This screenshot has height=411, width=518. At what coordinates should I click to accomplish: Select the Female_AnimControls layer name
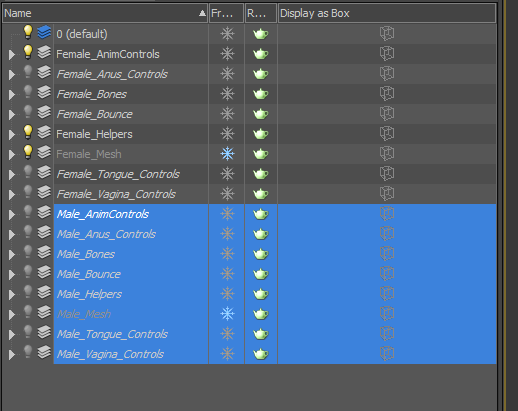pyautogui.click(x=108, y=54)
